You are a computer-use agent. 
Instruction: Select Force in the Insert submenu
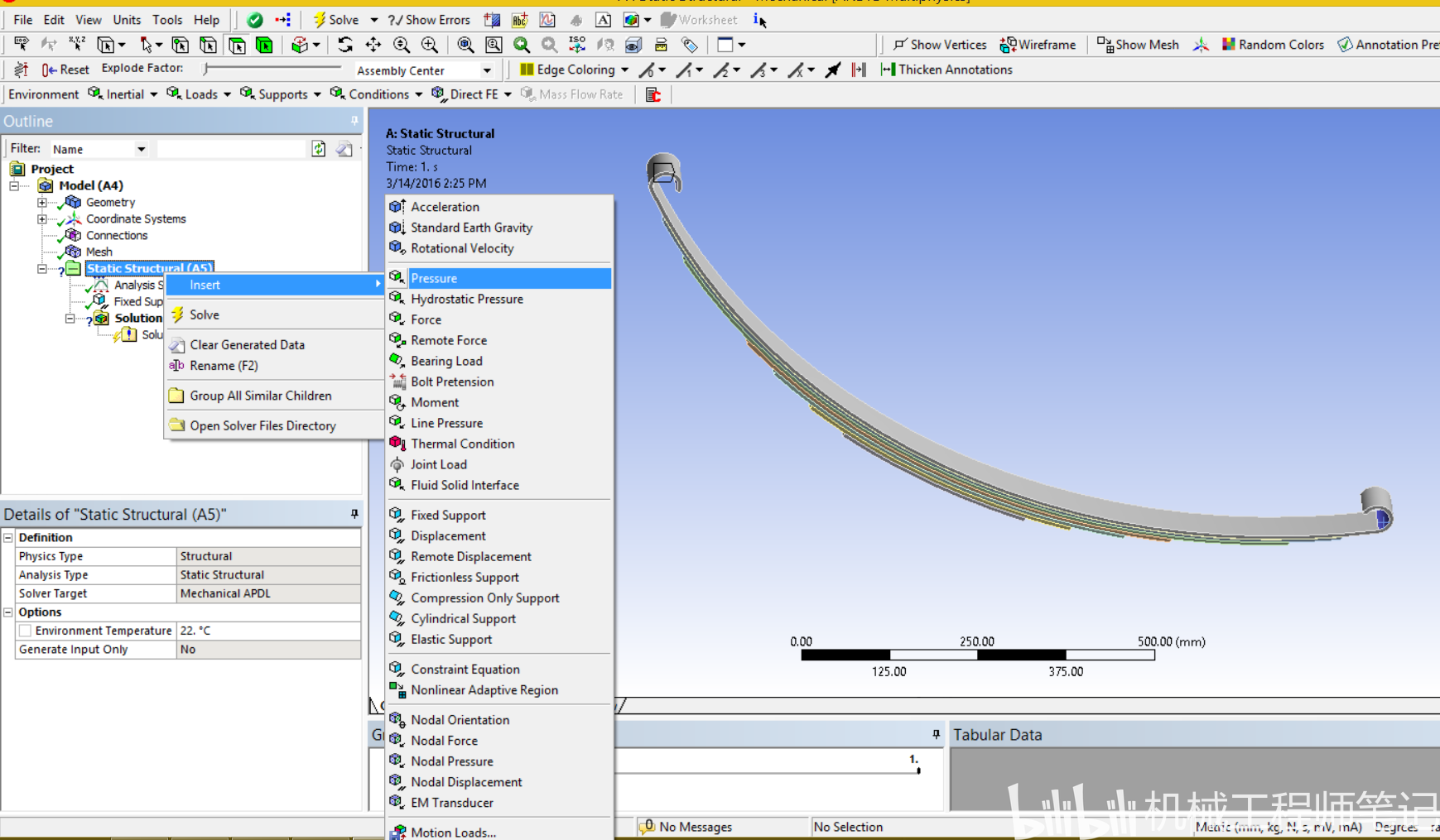coord(500,319)
